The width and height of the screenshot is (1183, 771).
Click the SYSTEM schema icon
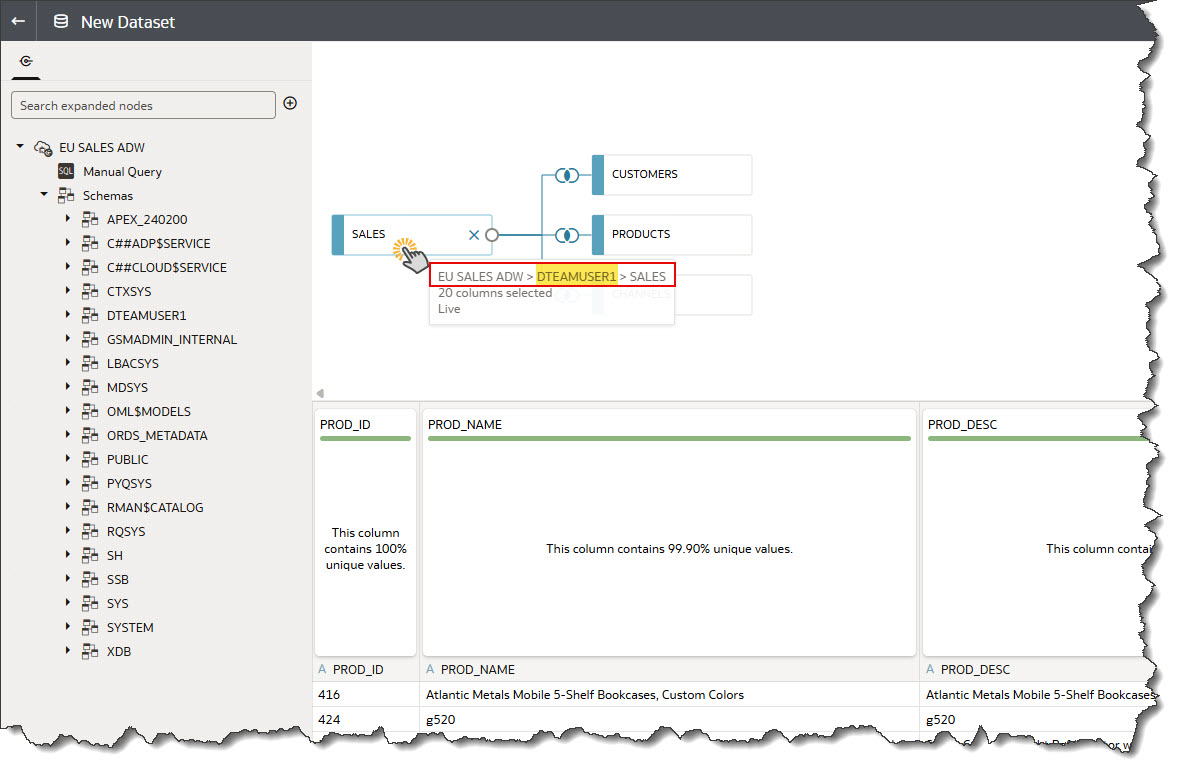tap(90, 627)
